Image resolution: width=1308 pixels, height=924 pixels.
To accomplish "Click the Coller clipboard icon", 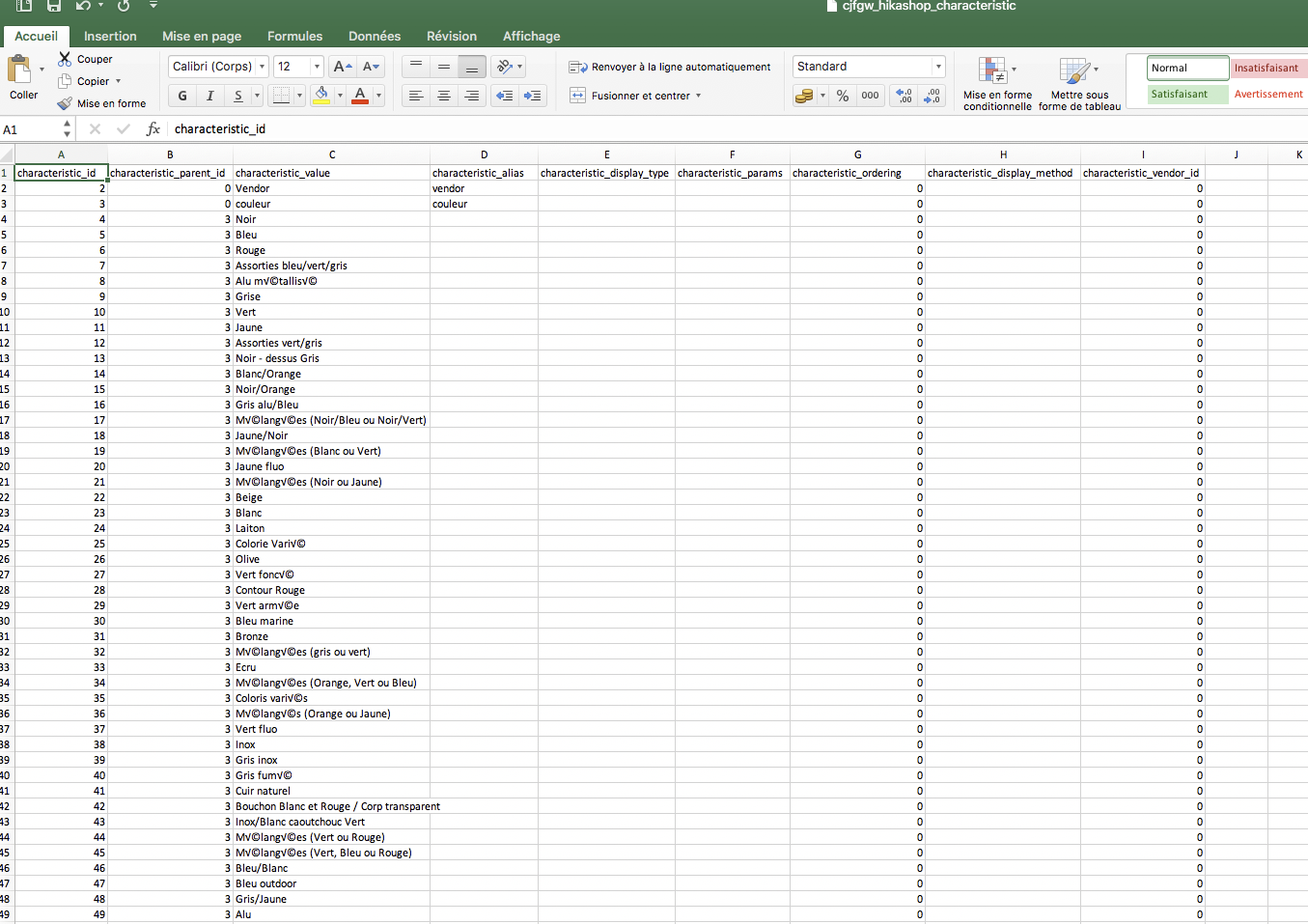I will tap(19, 70).
